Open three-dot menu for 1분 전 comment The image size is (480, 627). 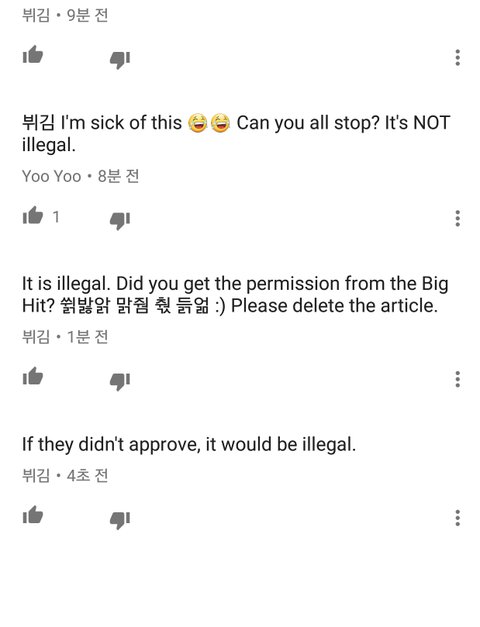458,379
